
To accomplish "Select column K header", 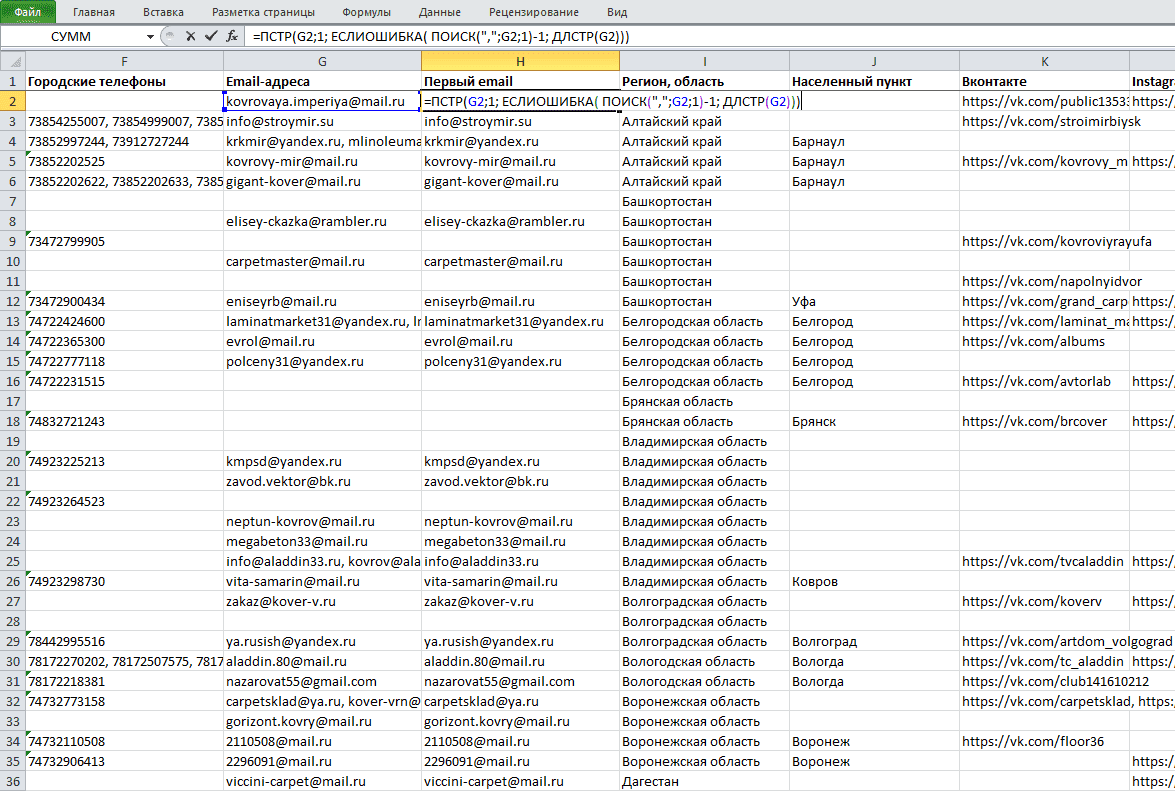I will 1044,61.
